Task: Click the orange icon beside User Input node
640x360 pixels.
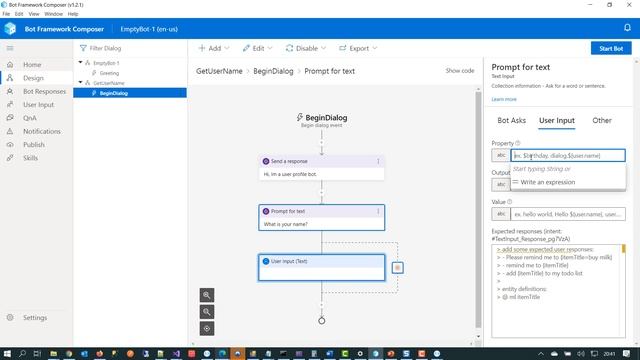Action: pyautogui.click(x=398, y=268)
